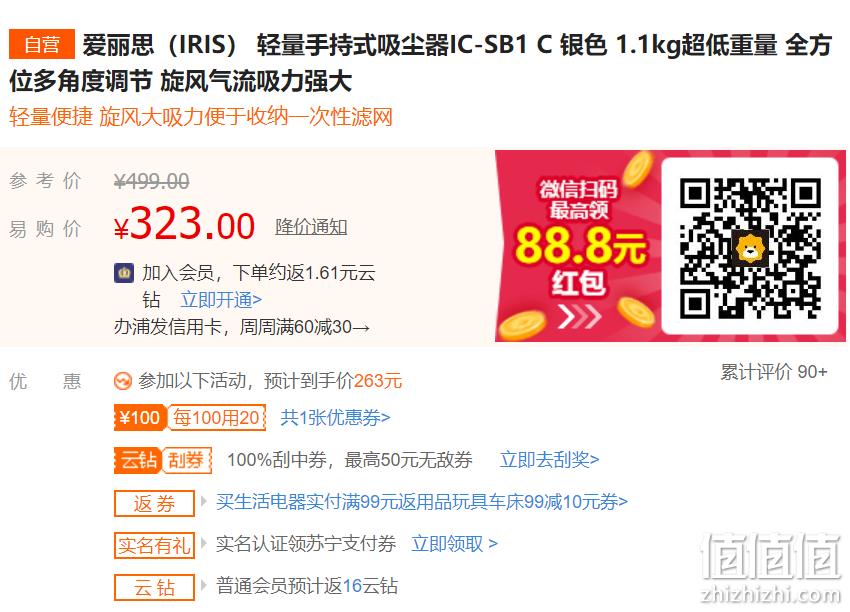The image size is (850, 612).
Task: Click the orange 自营 badge
Action: click(42, 44)
